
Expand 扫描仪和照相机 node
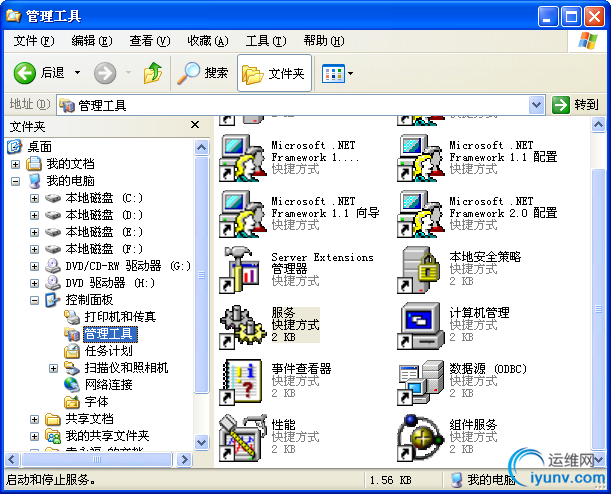pyautogui.click(x=53, y=368)
